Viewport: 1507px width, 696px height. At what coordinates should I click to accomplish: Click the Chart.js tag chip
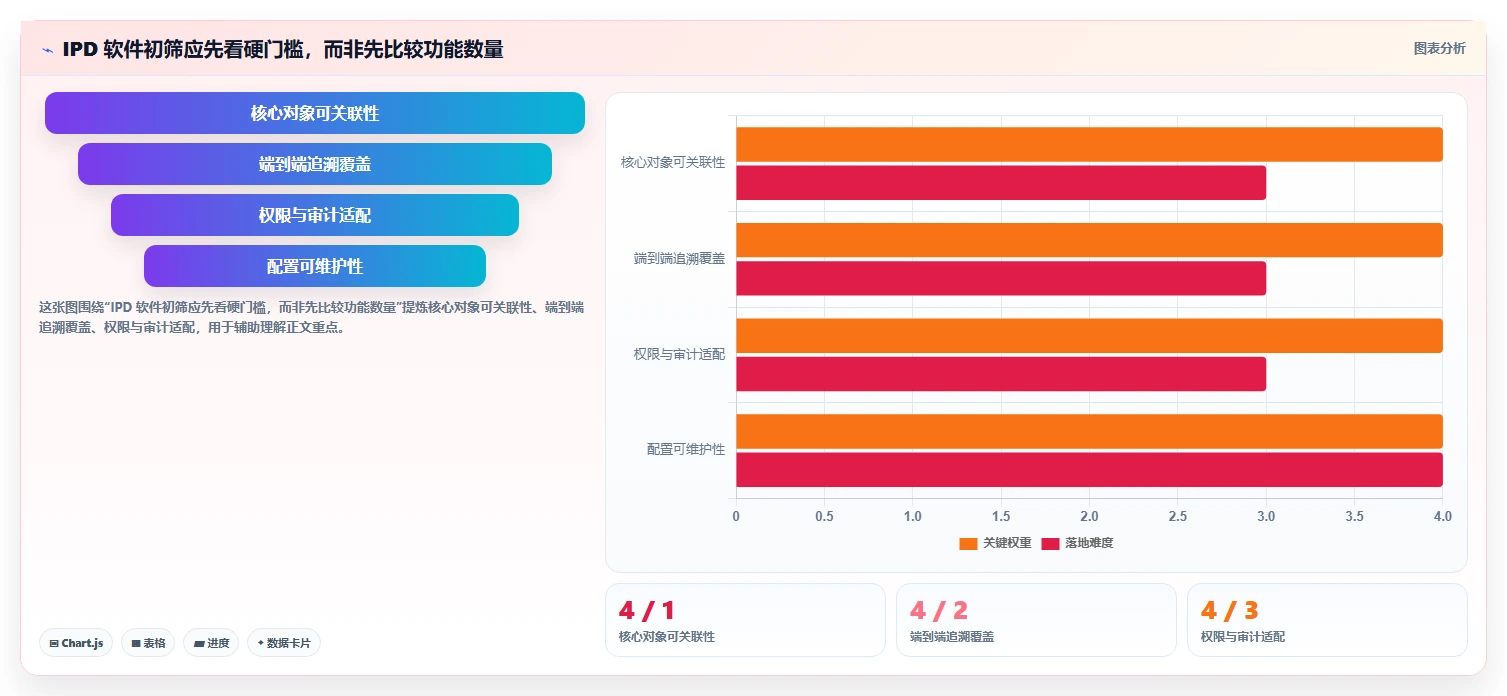[76, 643]
